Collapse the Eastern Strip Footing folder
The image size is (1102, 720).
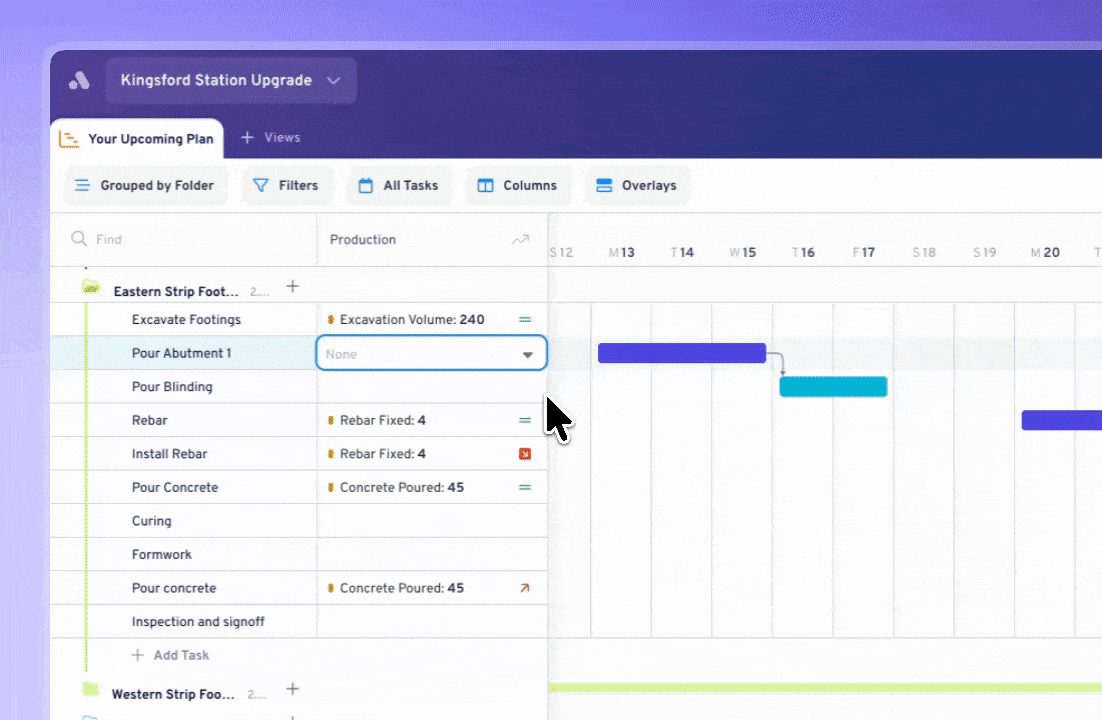tap(91, 286)
